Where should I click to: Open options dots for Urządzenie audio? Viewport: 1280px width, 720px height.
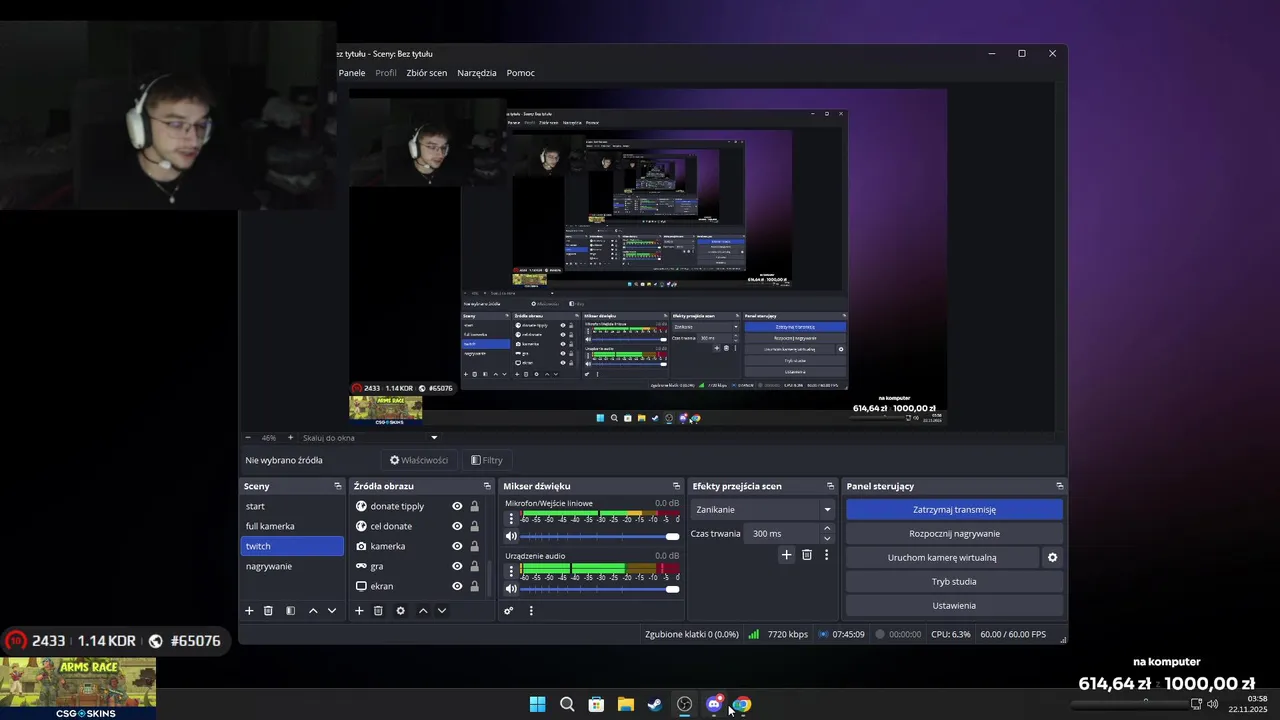pyautogui.click(x=511, y=571)
